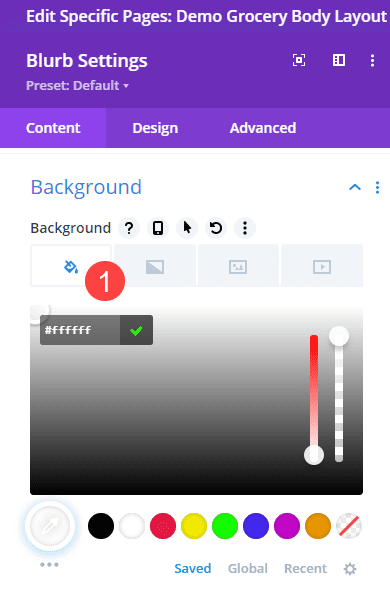Choose the purple color swatch
This screenshot has height=605, width=390.
coord(287,526)
